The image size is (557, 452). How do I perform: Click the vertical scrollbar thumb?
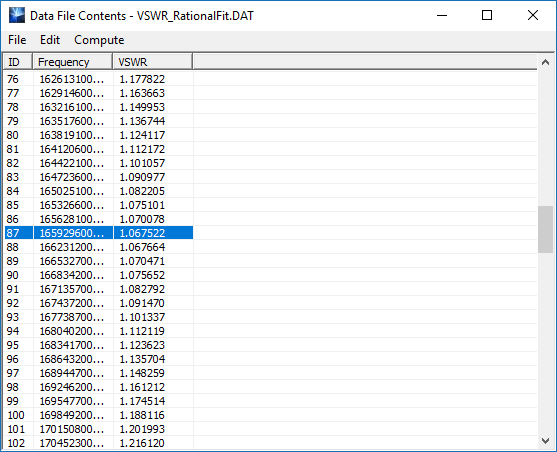click(545, 229)
